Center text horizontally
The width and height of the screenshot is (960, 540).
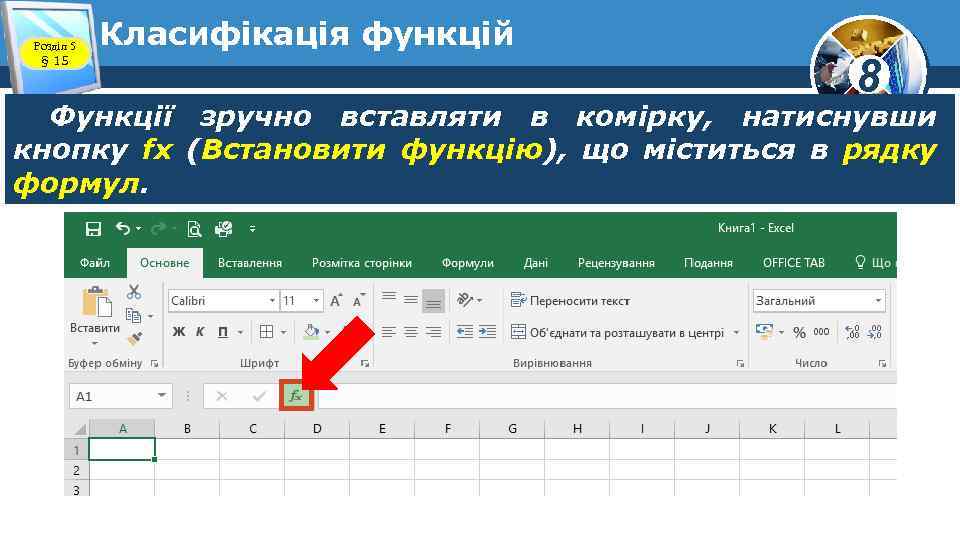pos(411,332)
